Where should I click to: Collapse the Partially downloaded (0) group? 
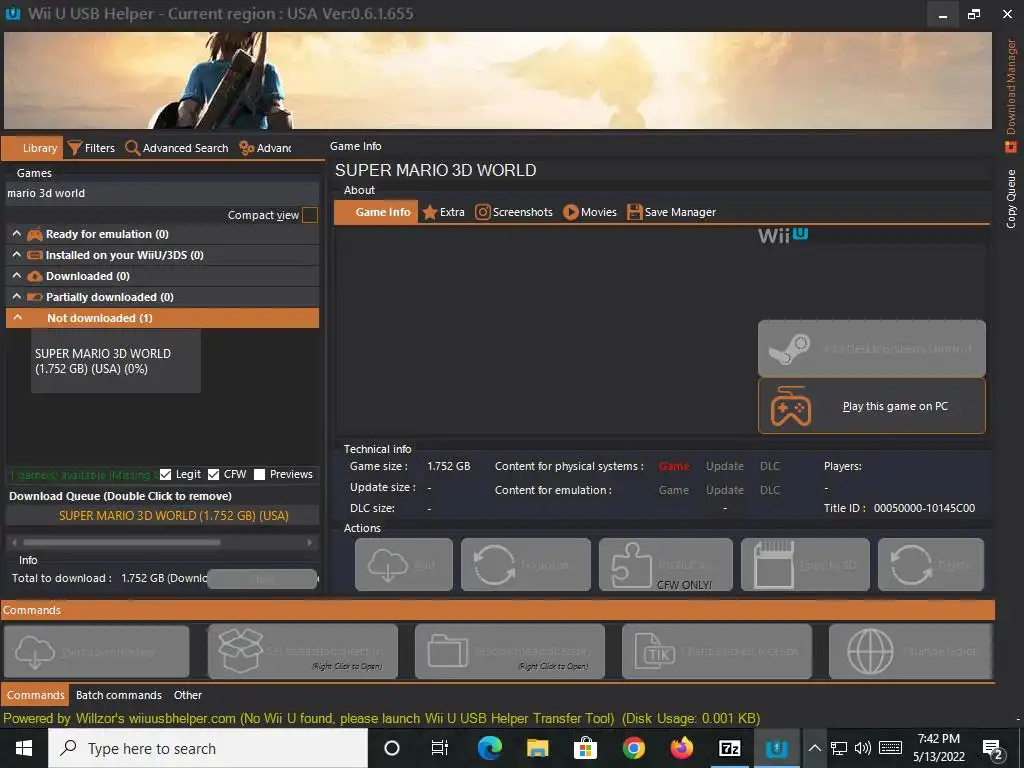(x=17, y=296)
